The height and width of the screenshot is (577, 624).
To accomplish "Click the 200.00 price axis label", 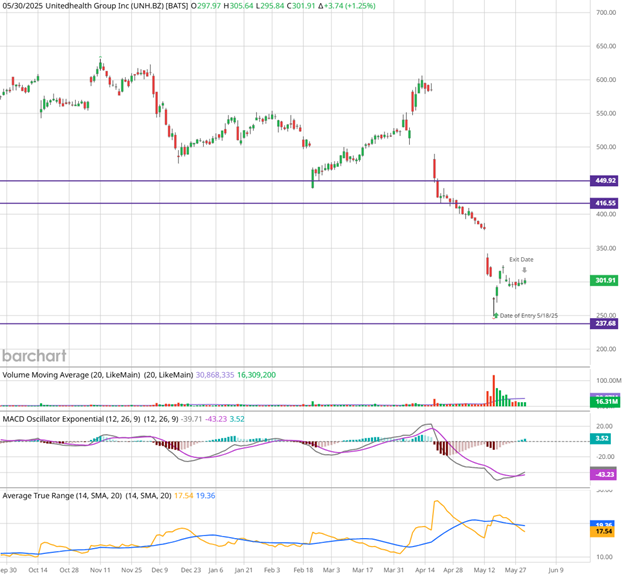I will 606,349.
